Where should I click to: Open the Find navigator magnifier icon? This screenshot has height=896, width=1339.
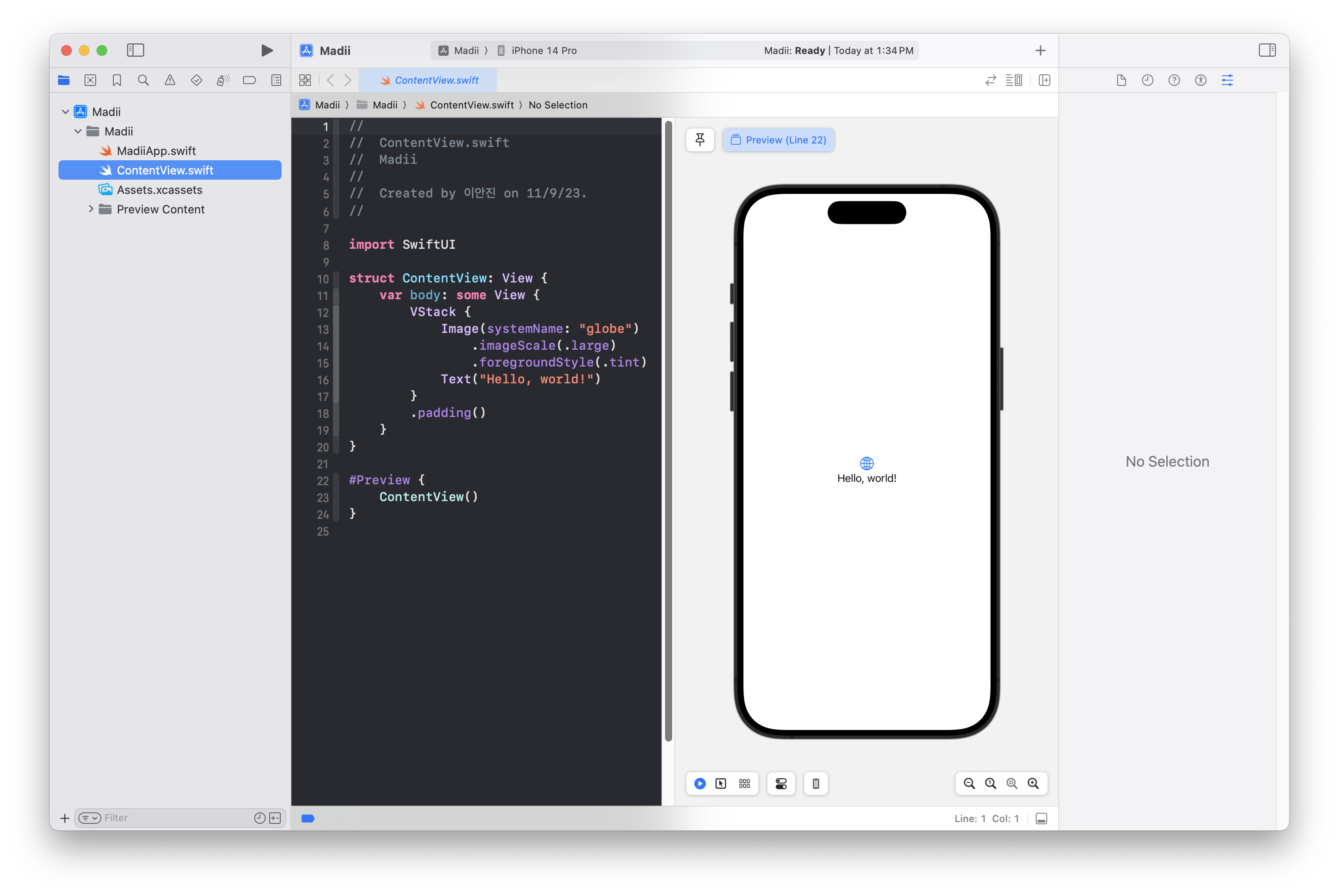click(x=143, y=81)
